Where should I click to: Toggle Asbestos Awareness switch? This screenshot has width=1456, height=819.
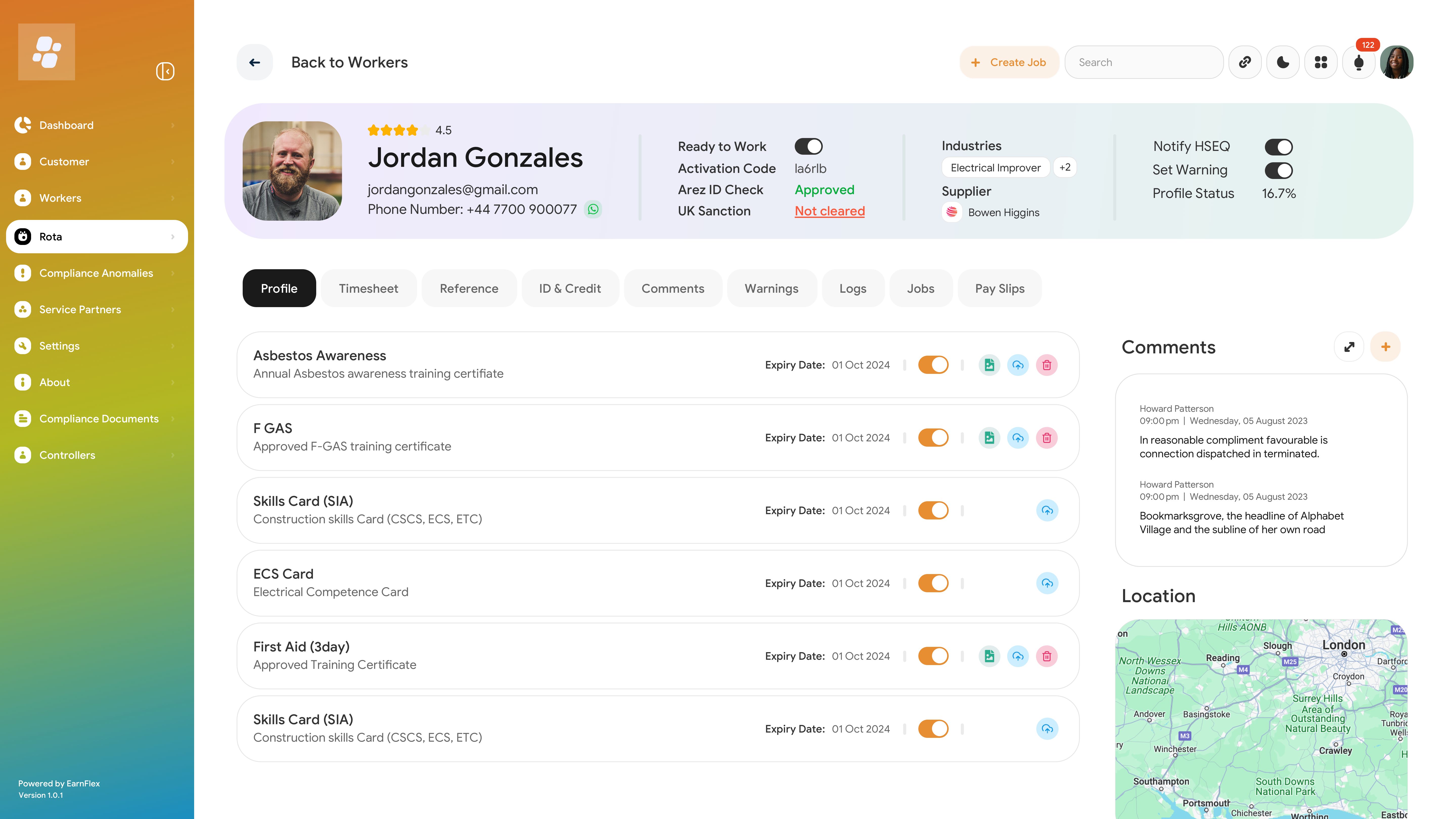point(933,365)
